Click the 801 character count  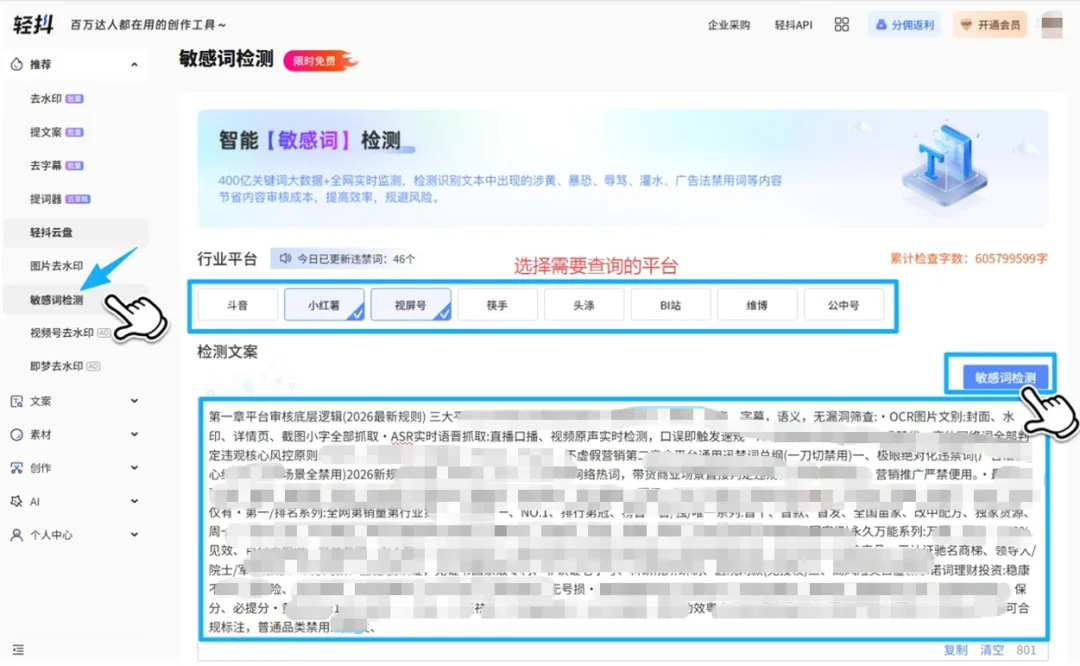[x=1026, y=650]
